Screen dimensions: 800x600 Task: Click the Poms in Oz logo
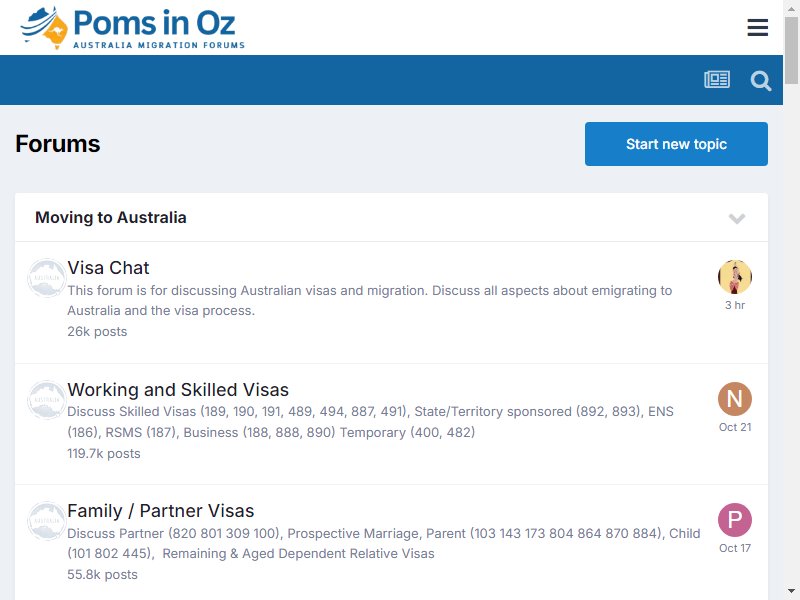(x=133, y=28)
